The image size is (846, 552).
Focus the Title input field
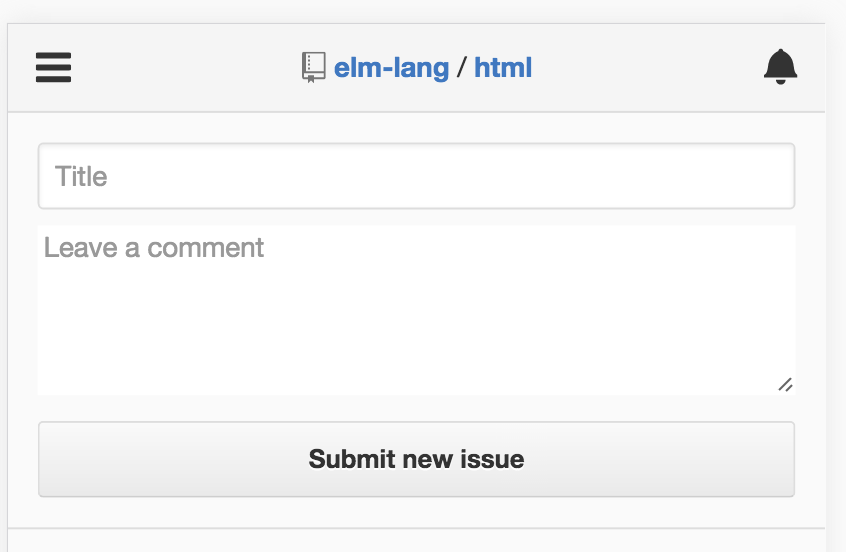coord(417,176)
